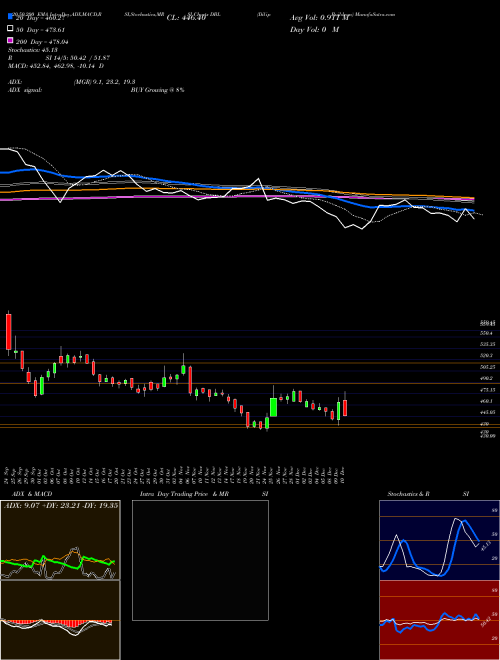500x660 pixels.
Task: Click the 505.25 price axis label
Action: [488, 367]
